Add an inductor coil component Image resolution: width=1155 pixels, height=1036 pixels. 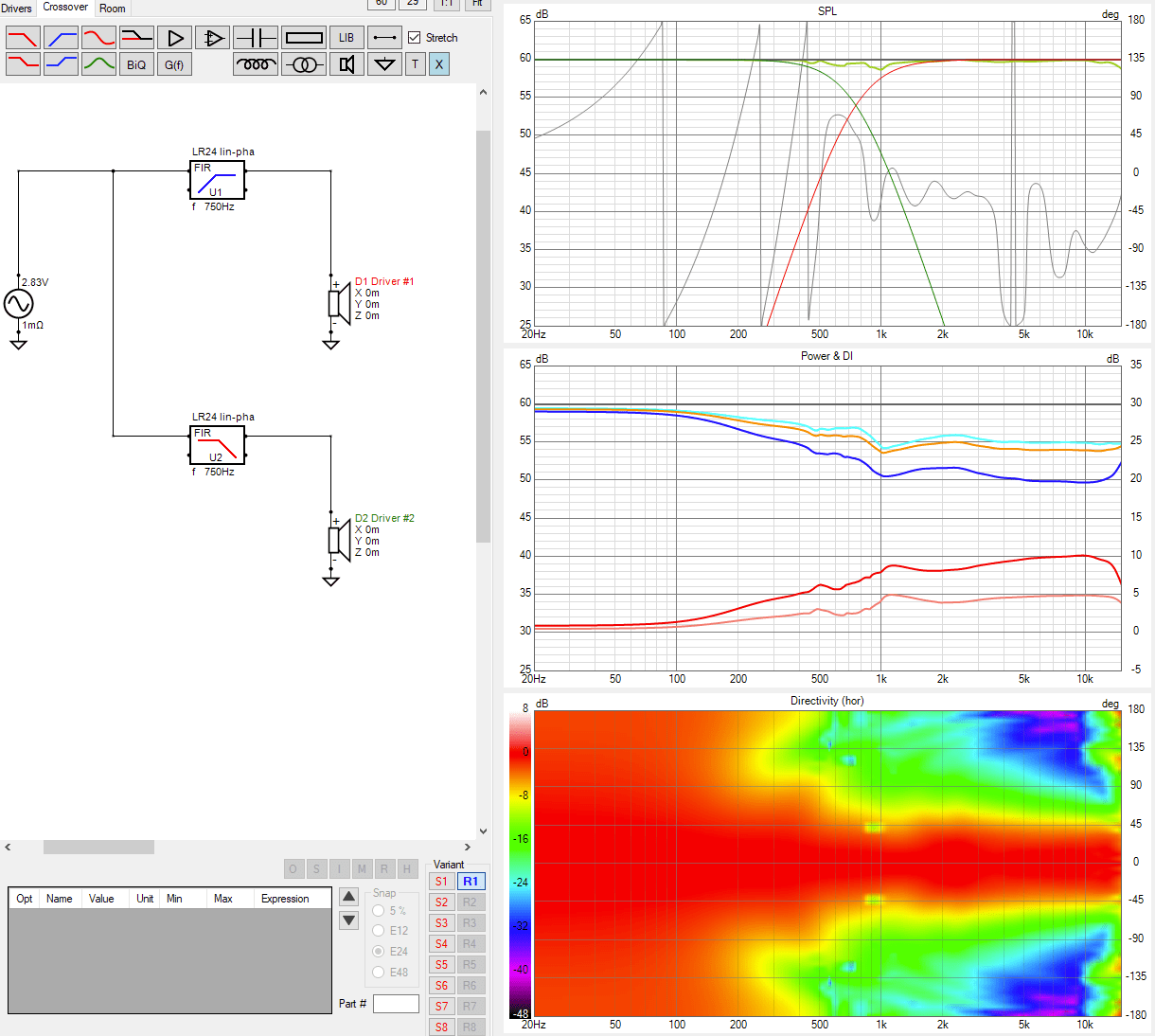pos(256,64)
